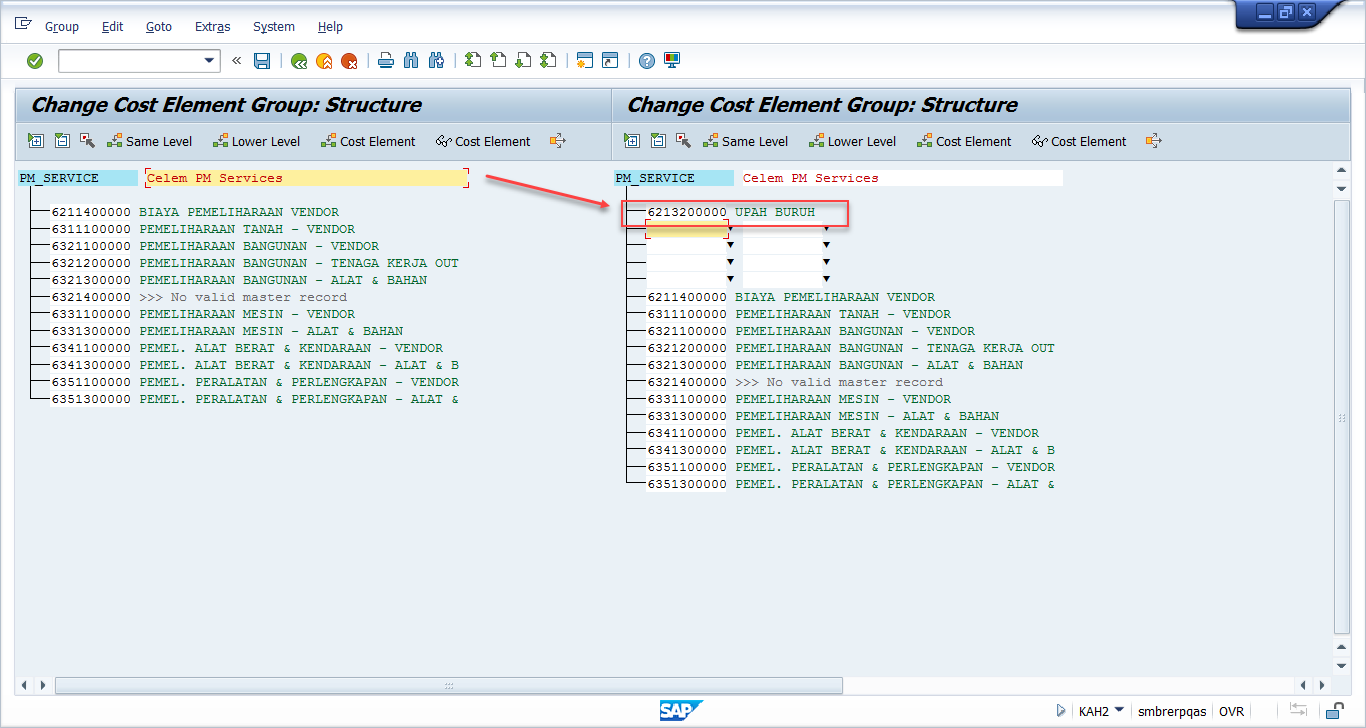Click the green Enter checkmark icon

35,61
